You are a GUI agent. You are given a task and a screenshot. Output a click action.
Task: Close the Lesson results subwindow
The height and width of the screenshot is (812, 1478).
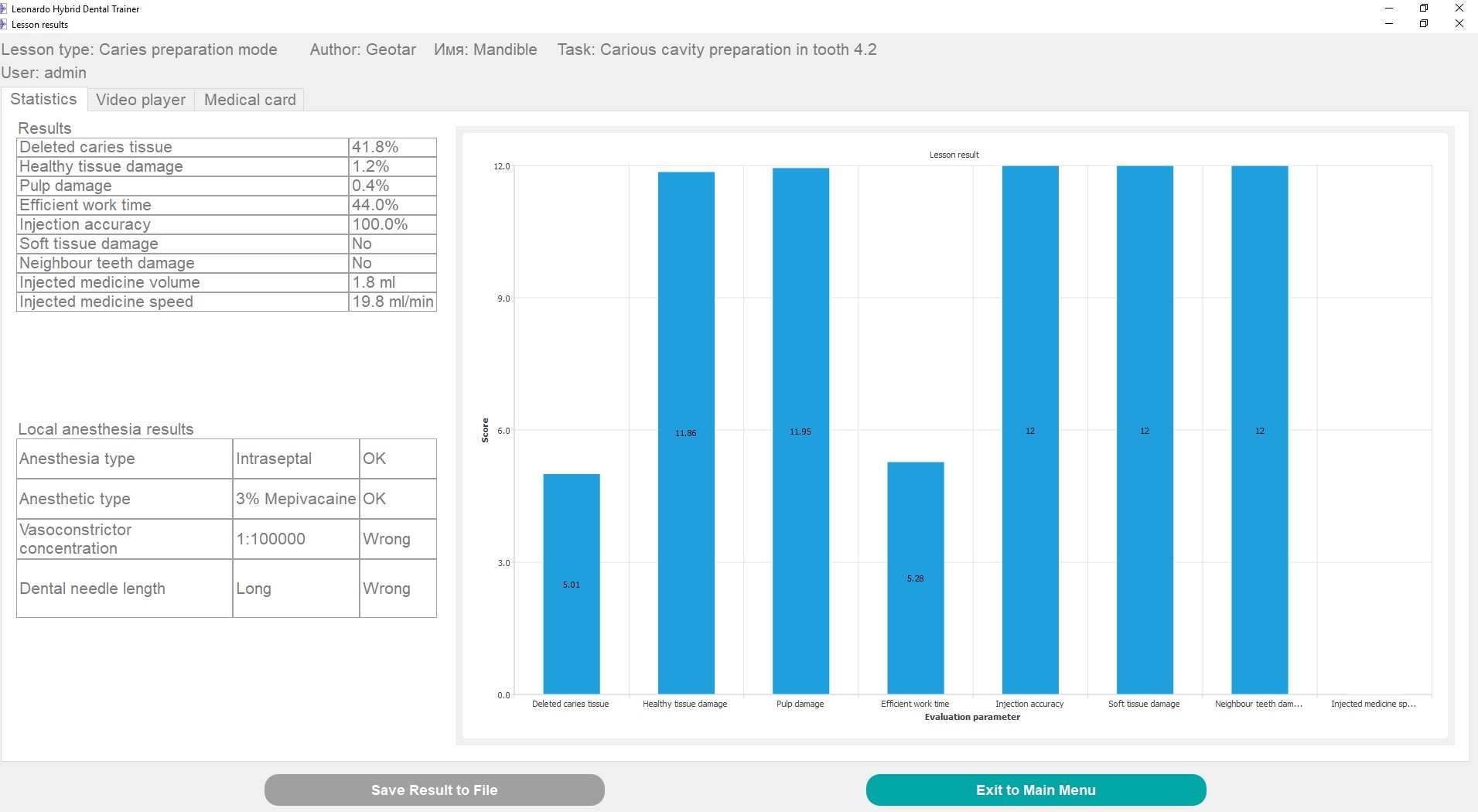pos(1459,23)
